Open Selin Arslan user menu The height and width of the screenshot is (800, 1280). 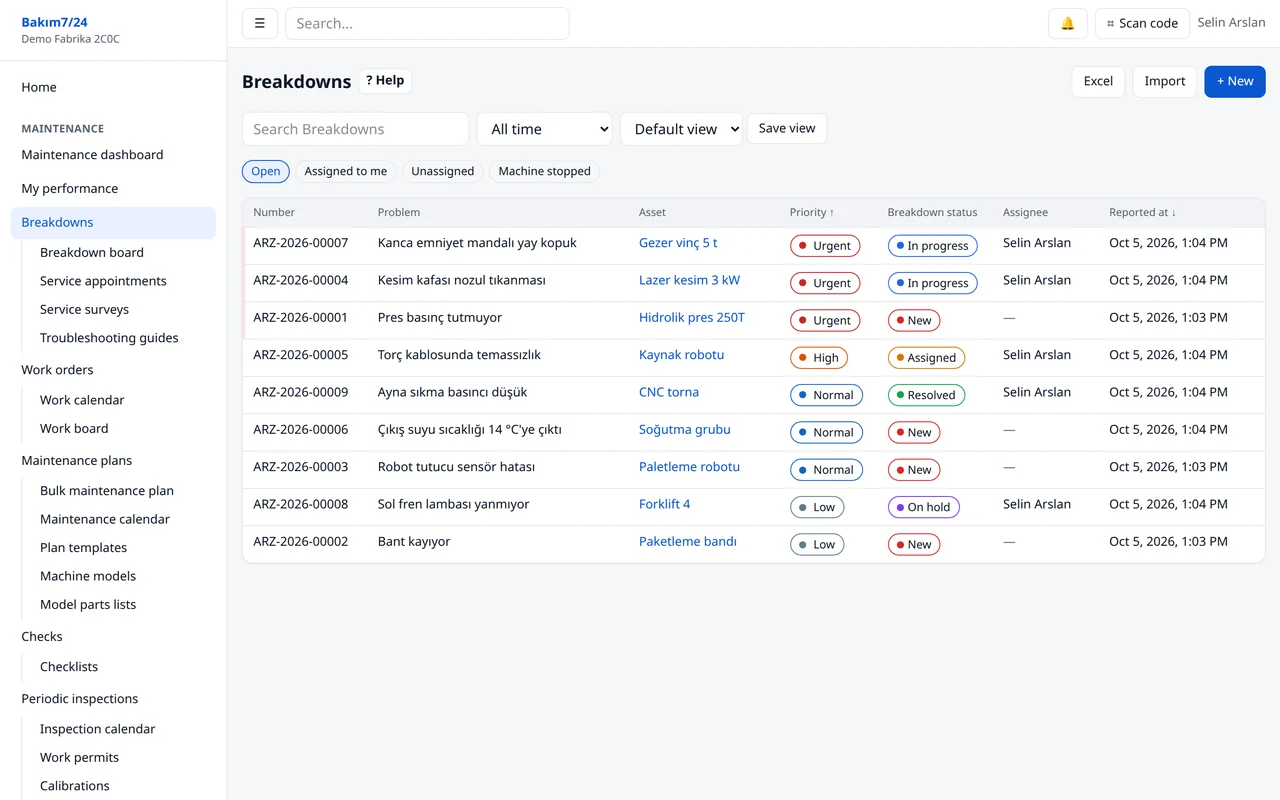click(1231, 22)
